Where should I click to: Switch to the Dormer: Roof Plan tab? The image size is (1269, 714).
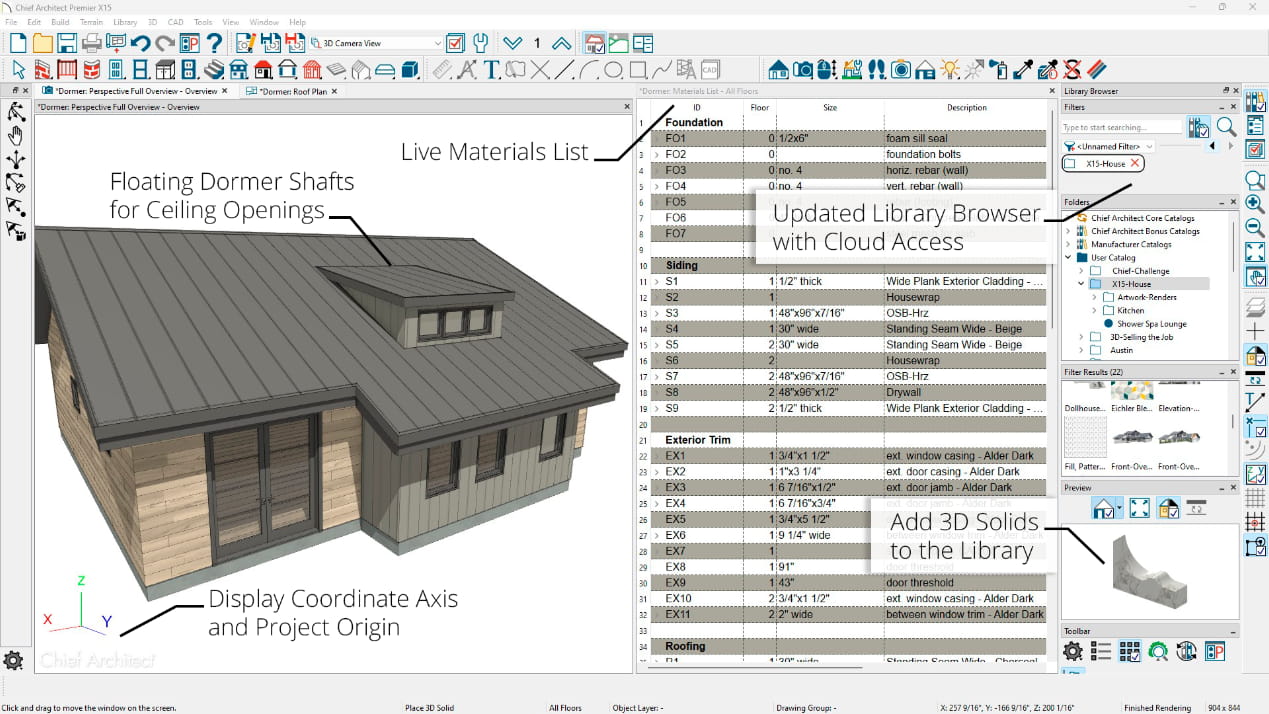pos(293,92)
